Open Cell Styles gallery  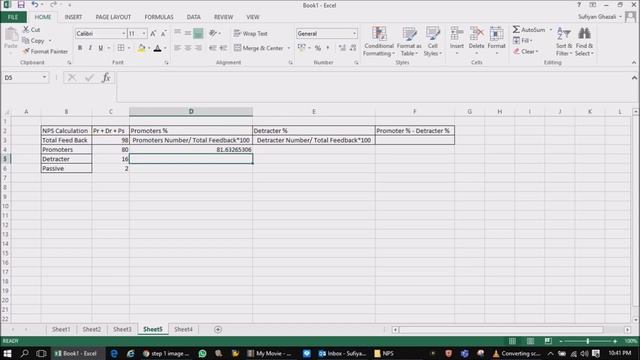(x=433, y=41)
